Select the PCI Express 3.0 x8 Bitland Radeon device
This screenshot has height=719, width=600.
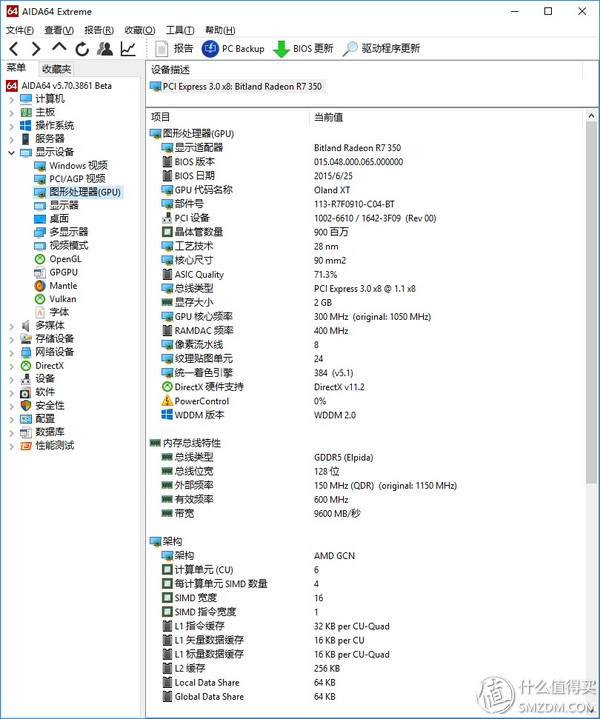[x=237, y=87]
